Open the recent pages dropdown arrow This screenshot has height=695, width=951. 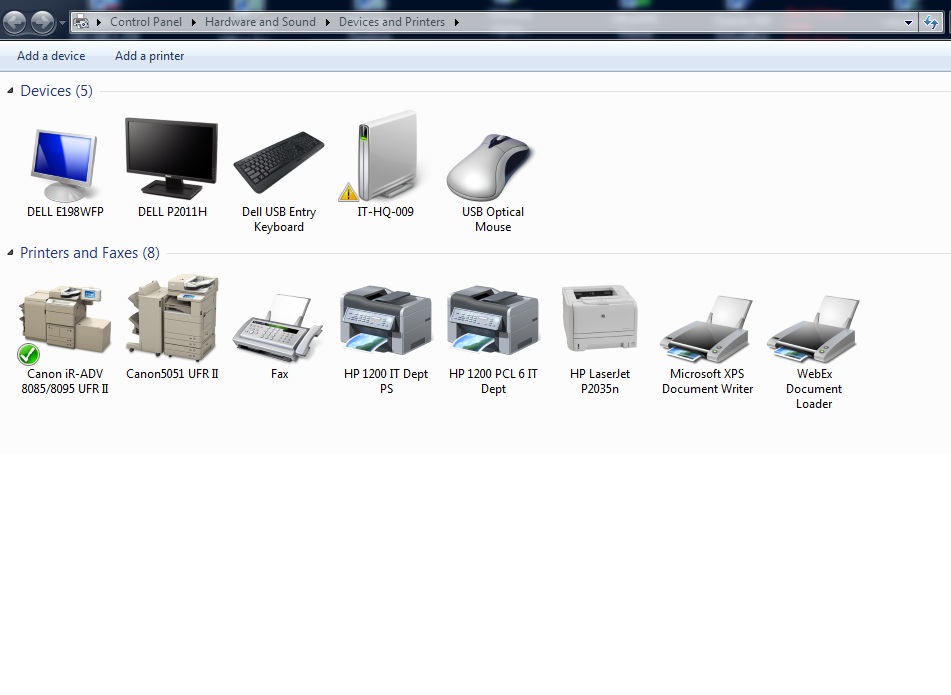coord(62,23)
